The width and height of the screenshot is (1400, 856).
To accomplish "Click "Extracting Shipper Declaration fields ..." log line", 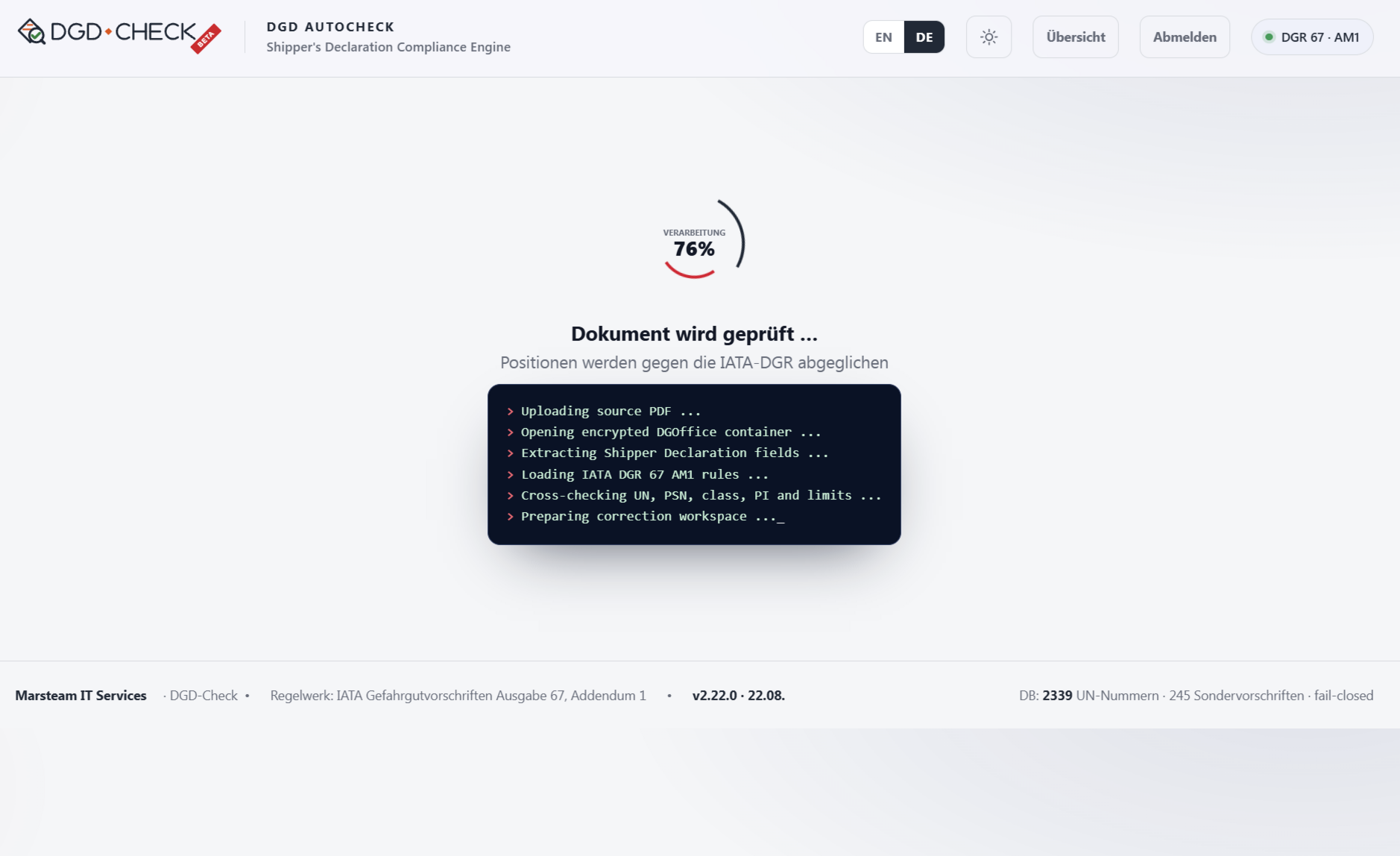I will tap(667, 453).
